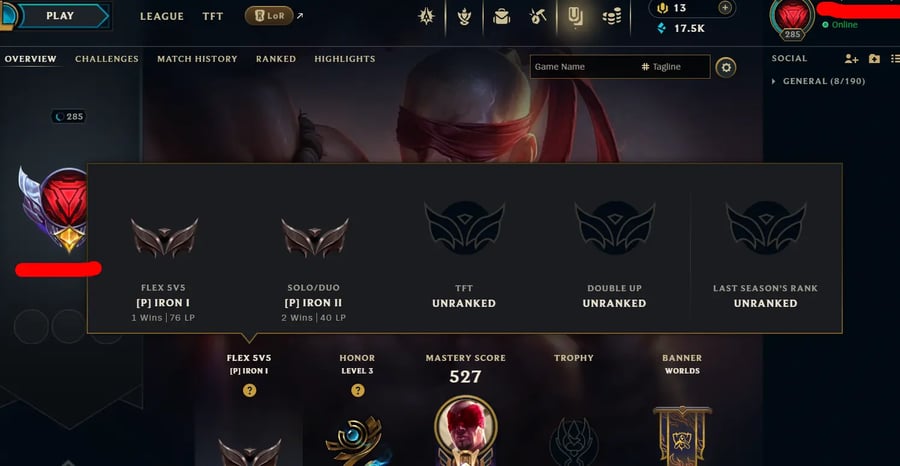Click the Add Friend icon

pos(851,59)
